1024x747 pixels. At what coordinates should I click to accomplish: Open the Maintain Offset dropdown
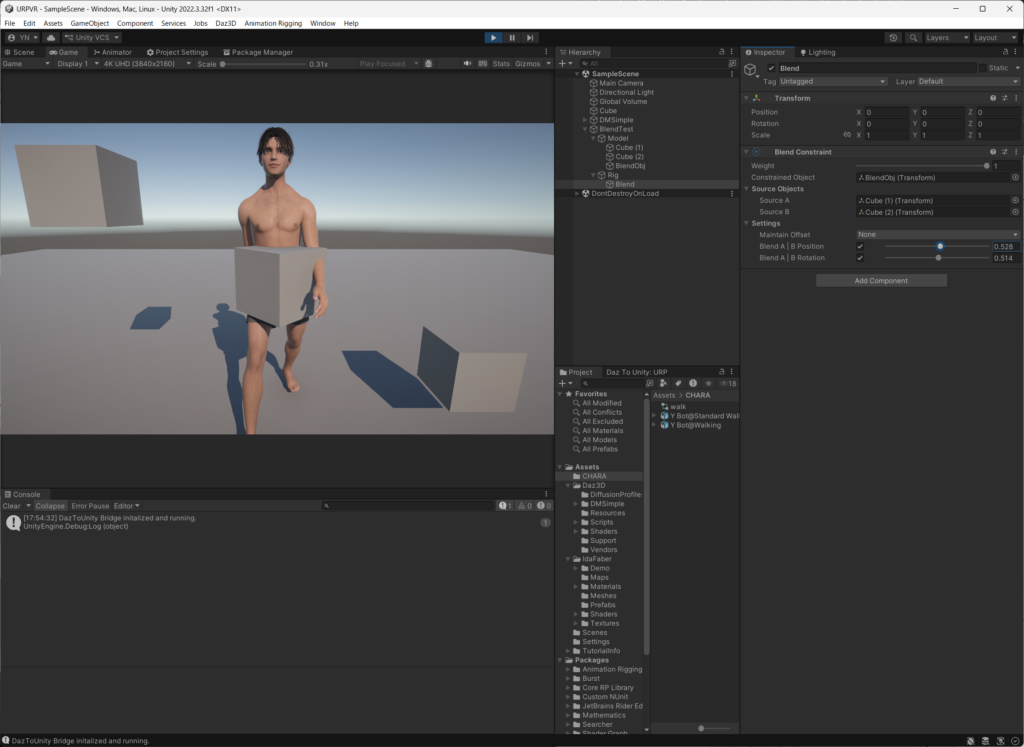tap(937, 235)
